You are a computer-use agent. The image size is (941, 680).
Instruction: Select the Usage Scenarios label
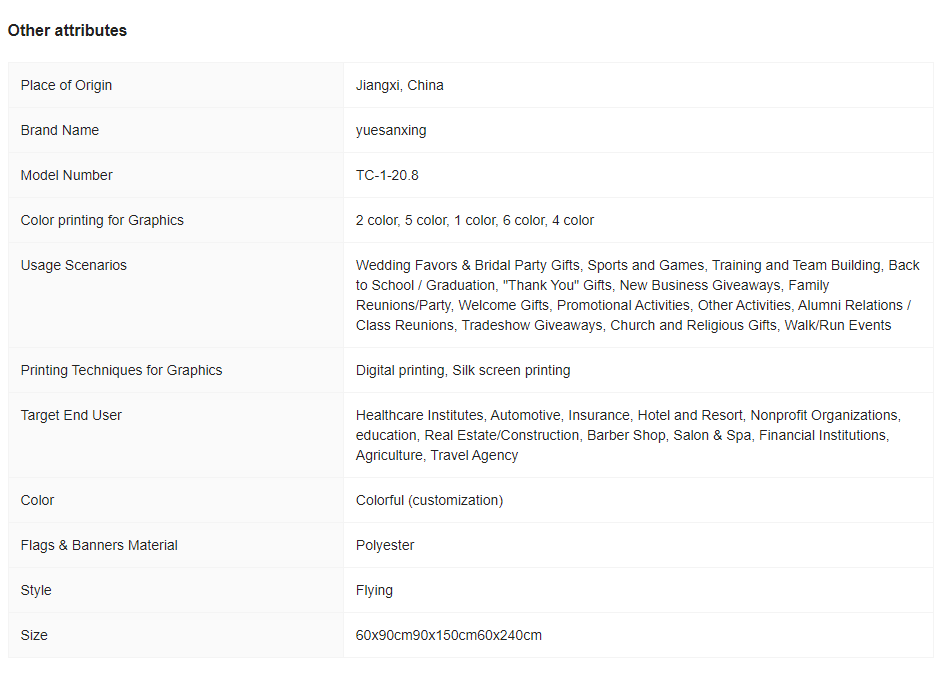point(74,265)
